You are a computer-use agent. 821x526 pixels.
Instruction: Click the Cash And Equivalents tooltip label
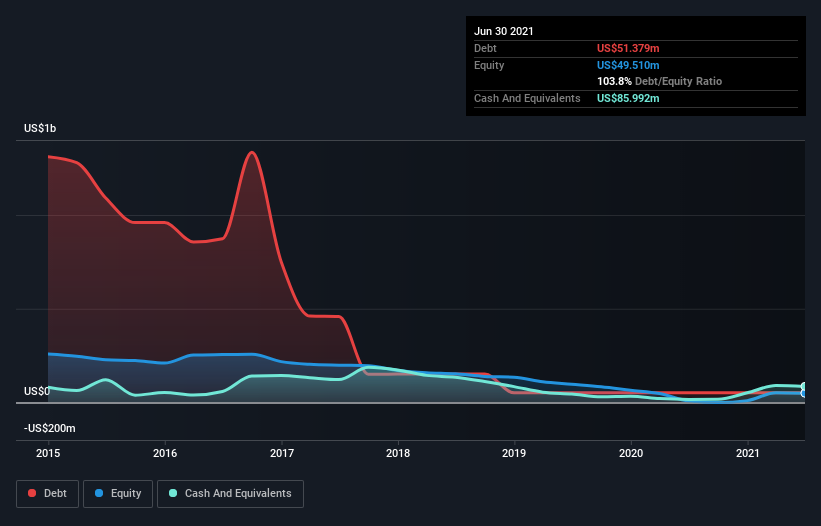coord(527,98)
